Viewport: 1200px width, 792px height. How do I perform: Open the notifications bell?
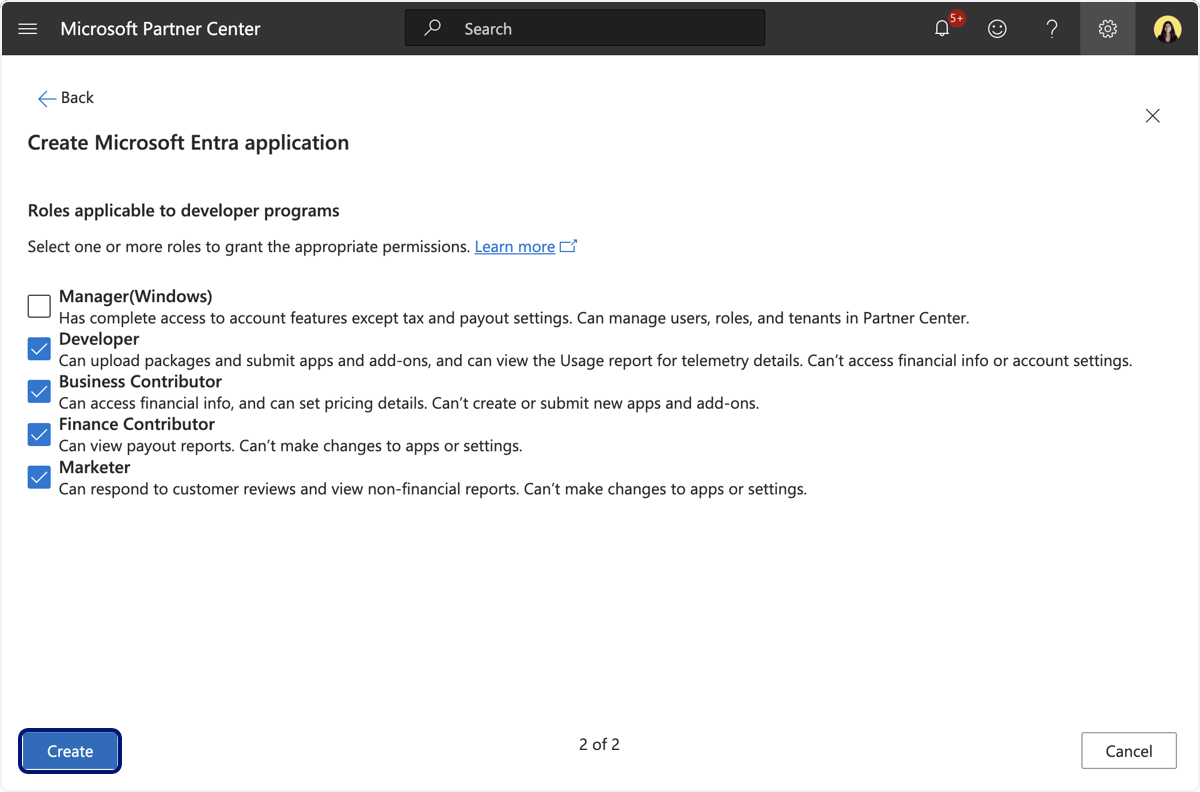click(x=942, y=29)
